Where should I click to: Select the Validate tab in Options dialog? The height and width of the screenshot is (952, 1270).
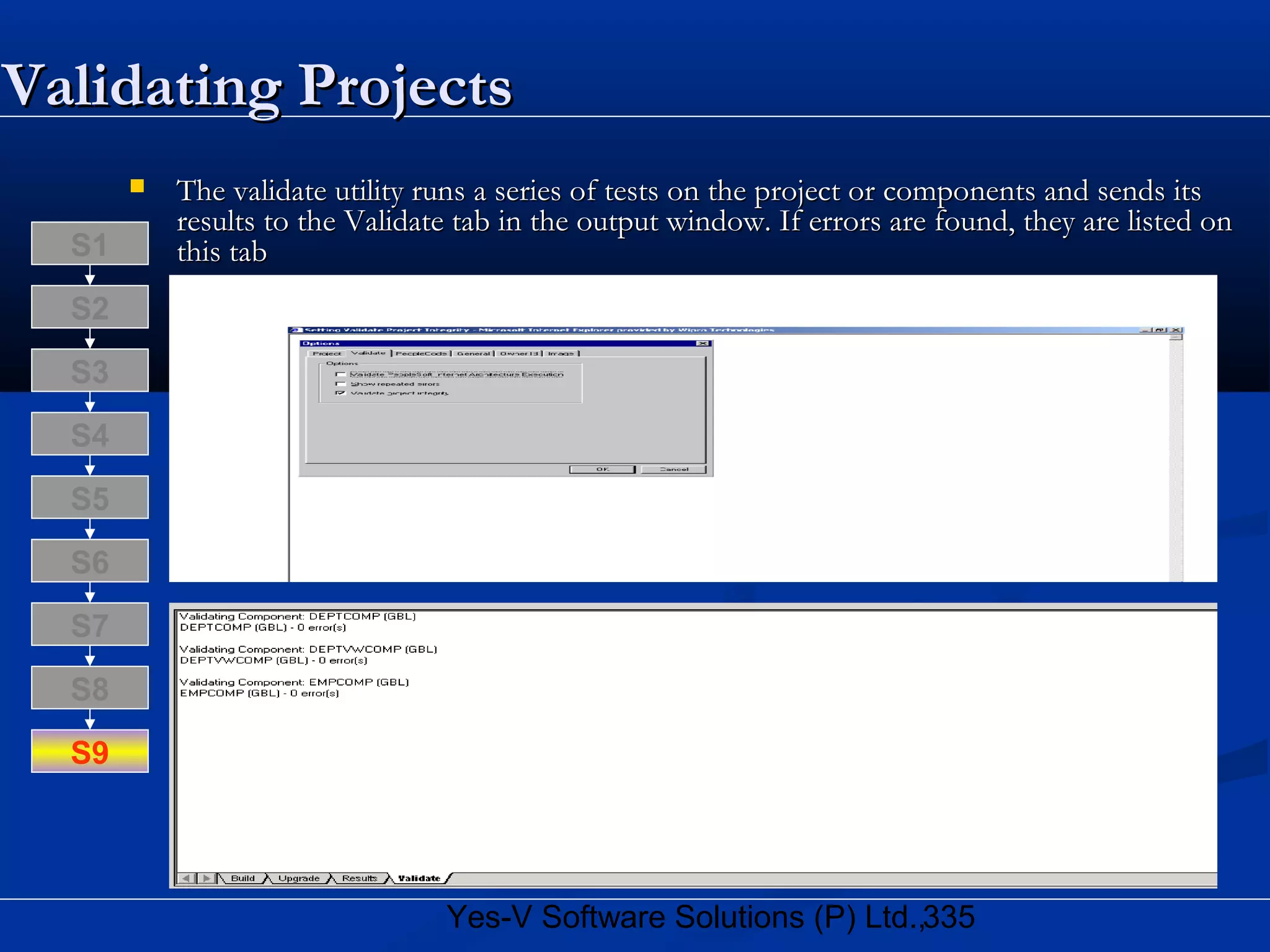pos(368,353)
